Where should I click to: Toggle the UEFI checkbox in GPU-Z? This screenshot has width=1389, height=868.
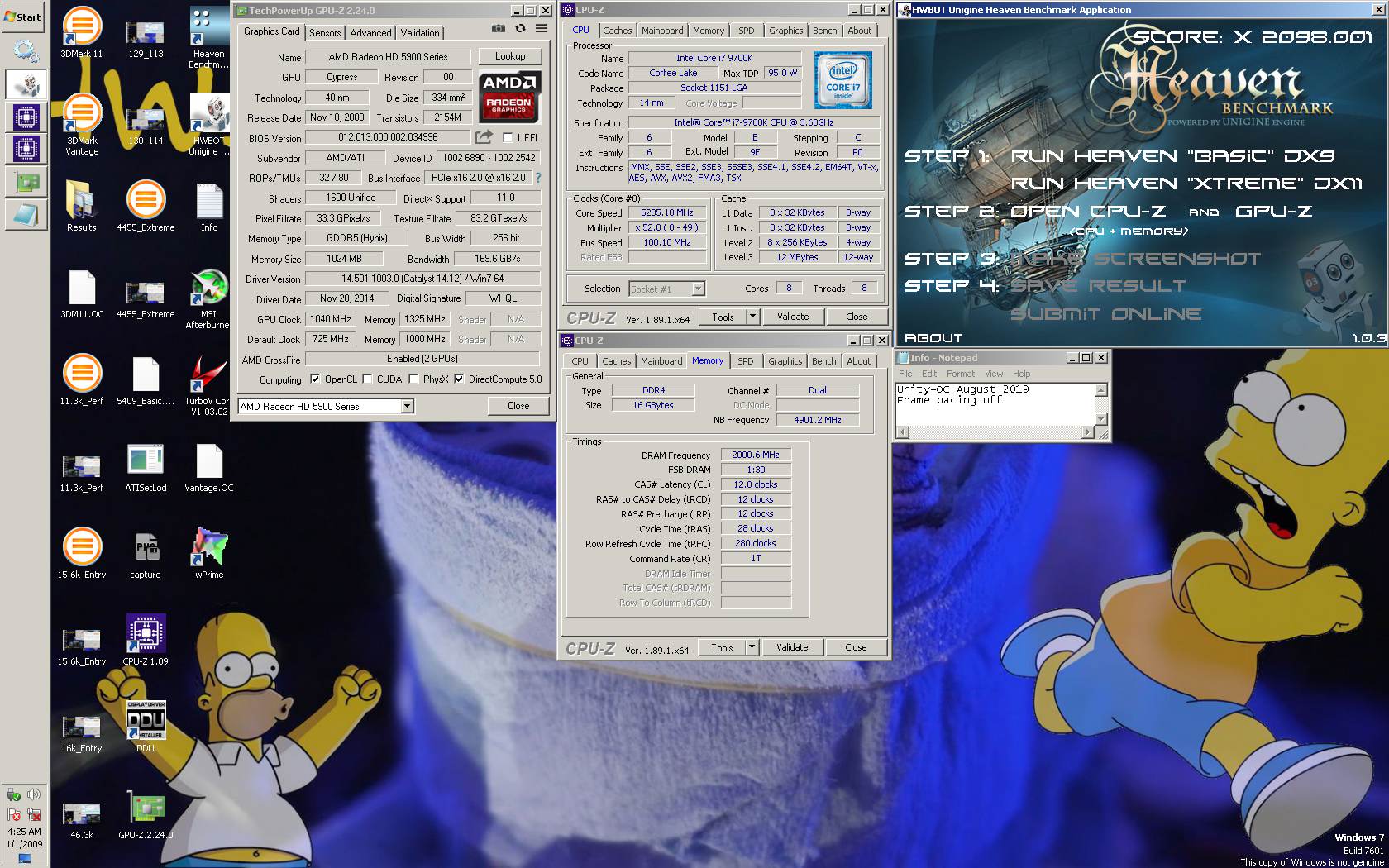[508, 137]
